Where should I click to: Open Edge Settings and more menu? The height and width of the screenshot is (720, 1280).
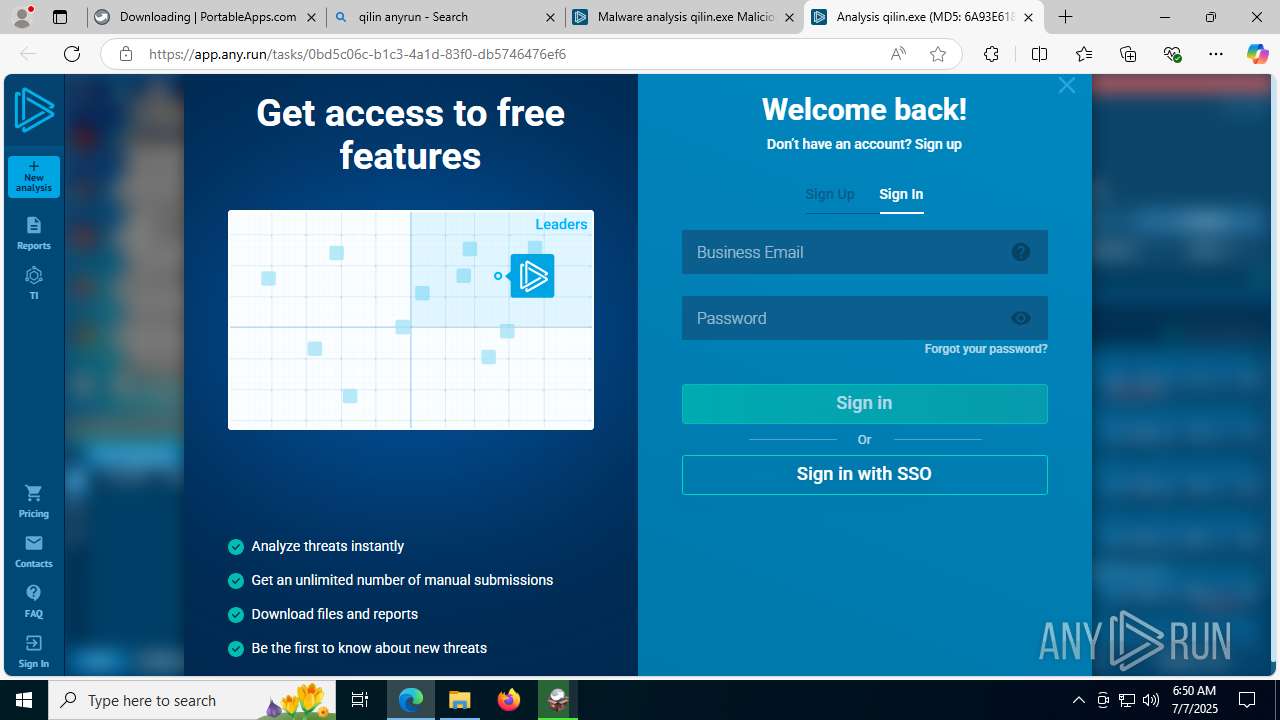point(1216,54)
